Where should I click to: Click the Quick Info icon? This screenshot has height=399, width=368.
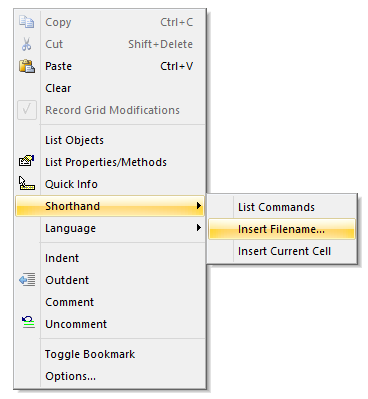(27, 184)
